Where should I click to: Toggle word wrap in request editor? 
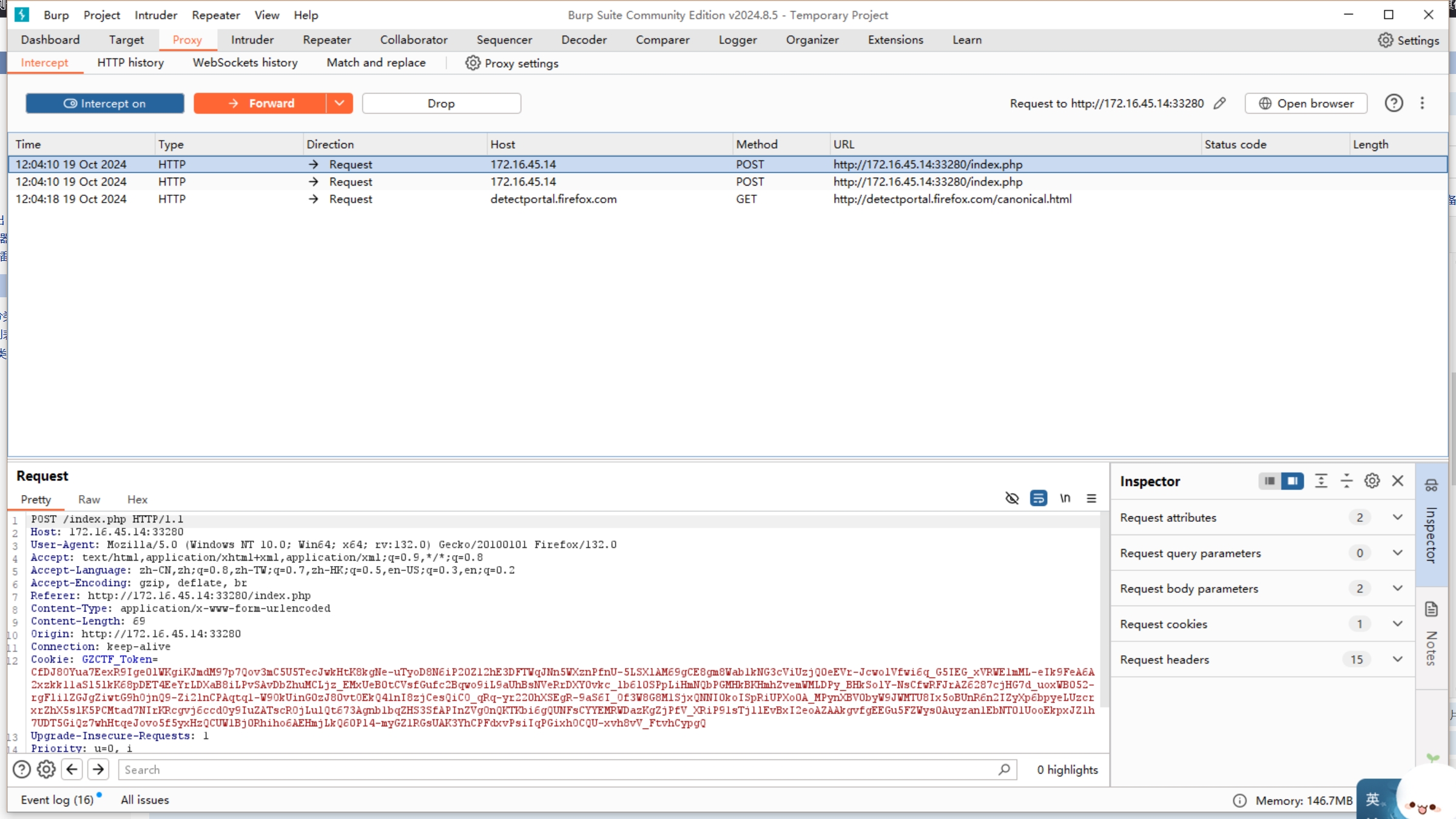click(x=1039, y=498)
